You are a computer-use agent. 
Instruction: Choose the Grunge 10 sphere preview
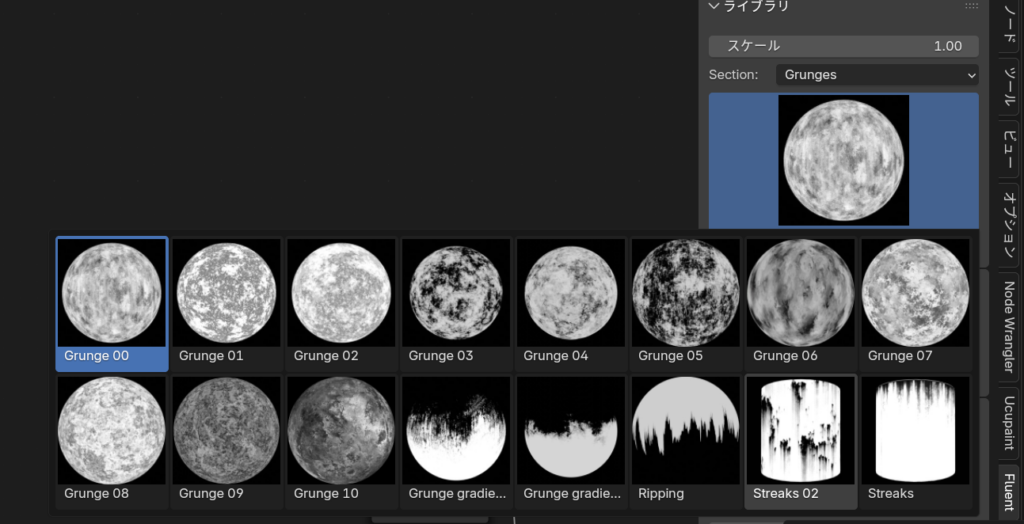click(341, 431)
